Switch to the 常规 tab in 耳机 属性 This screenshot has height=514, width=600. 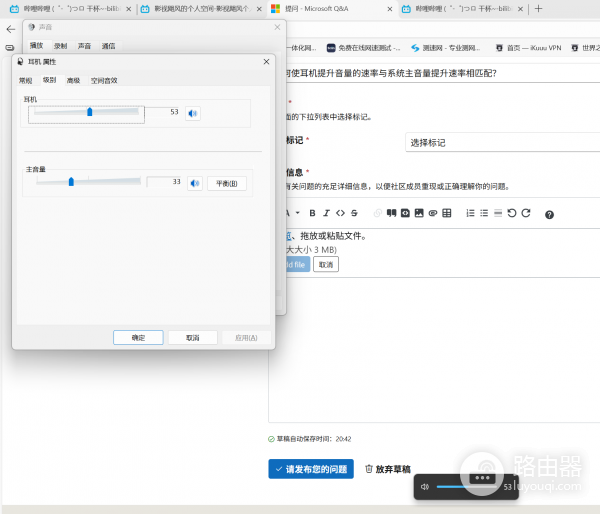(x=26, y=80)
